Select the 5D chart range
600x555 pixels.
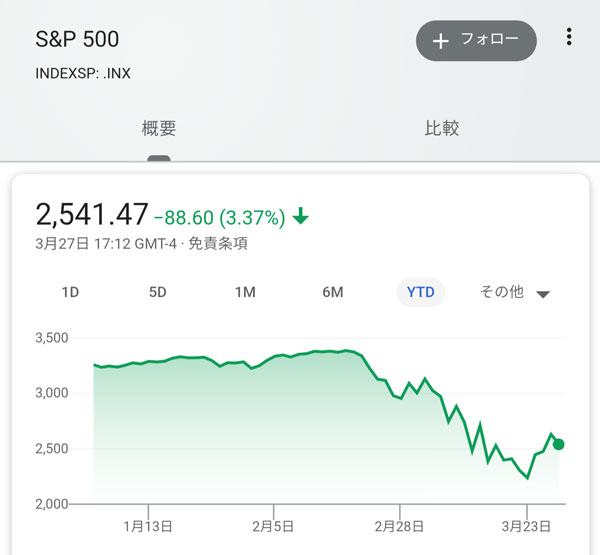158,292
